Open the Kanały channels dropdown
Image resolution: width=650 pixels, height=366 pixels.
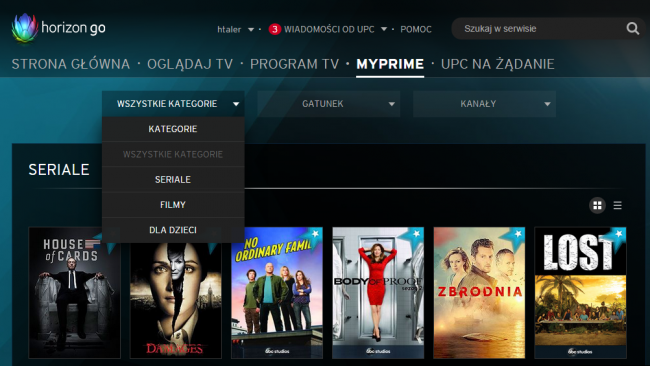(484, 104)
